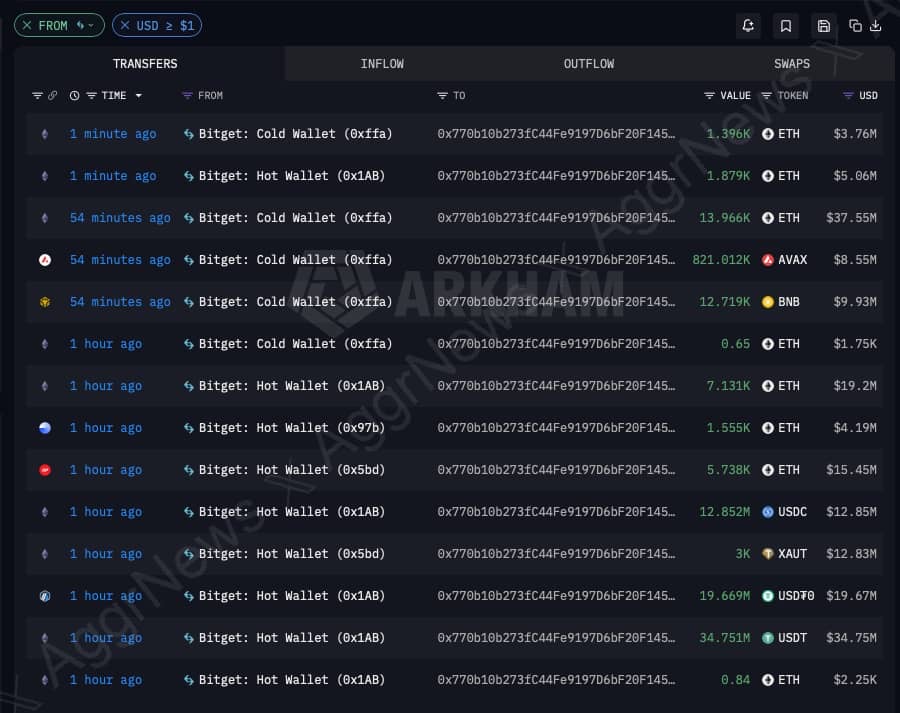Toggle the clock time-format icon
Screen dimensions: 900x713
coord(75,96)
